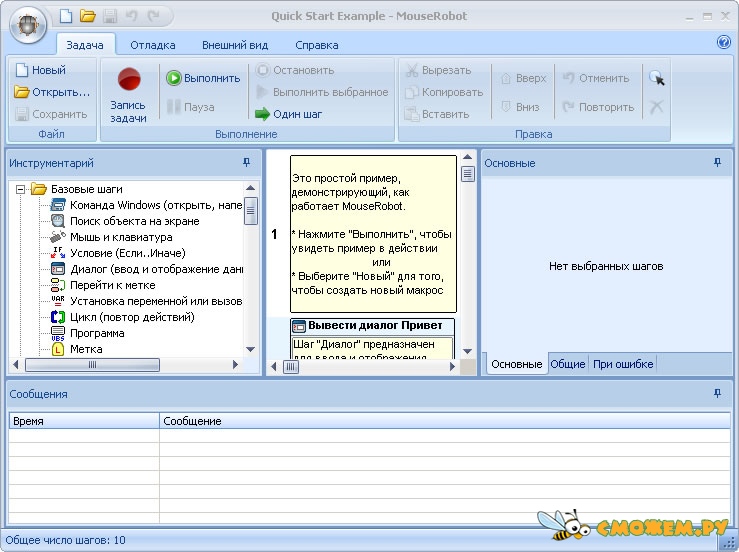Viewport: 739px width, 552px height.
Task: Switch to the Основные bottom tab
Action: pos(517,364)
